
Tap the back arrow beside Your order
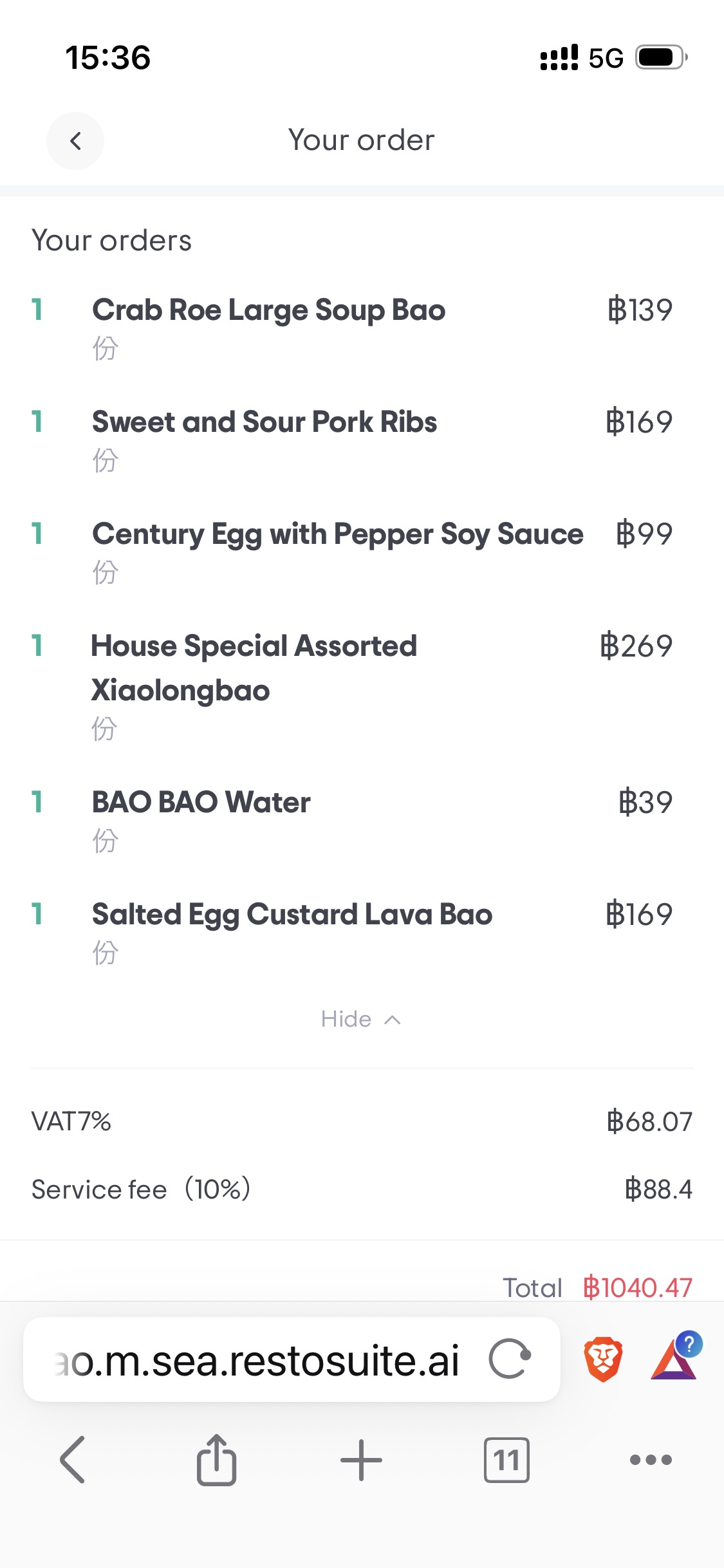[75, 141]
